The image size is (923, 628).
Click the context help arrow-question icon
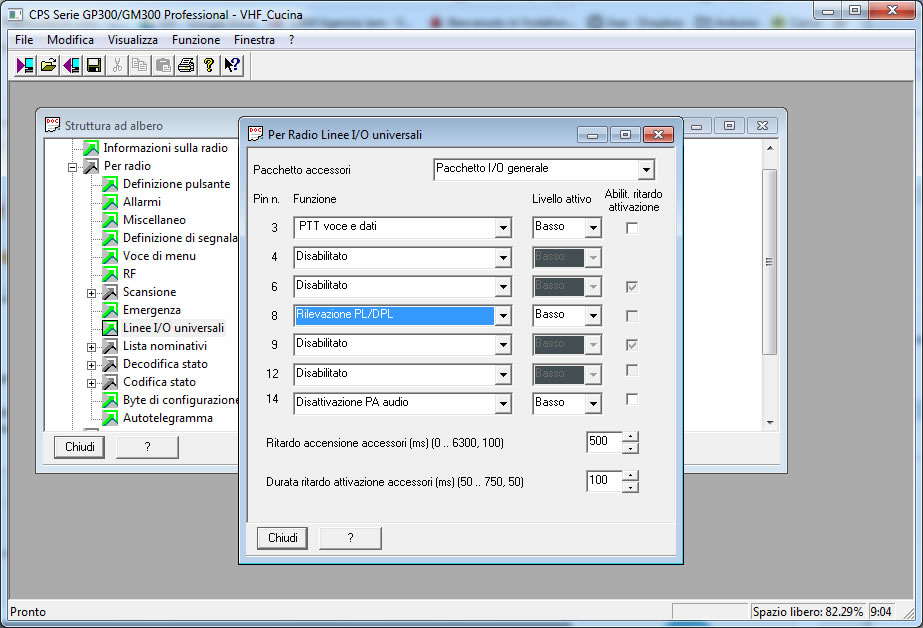click(232, 65)
